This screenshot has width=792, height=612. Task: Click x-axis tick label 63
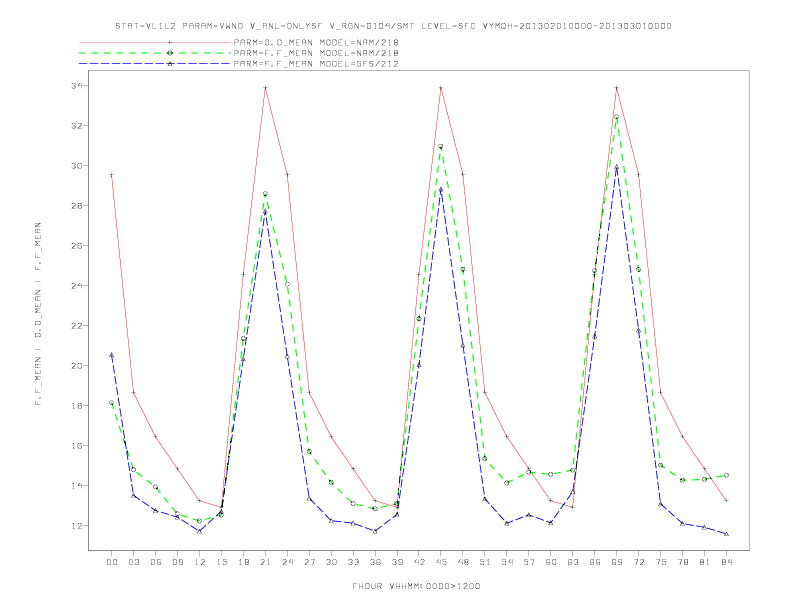click(573, 562)
